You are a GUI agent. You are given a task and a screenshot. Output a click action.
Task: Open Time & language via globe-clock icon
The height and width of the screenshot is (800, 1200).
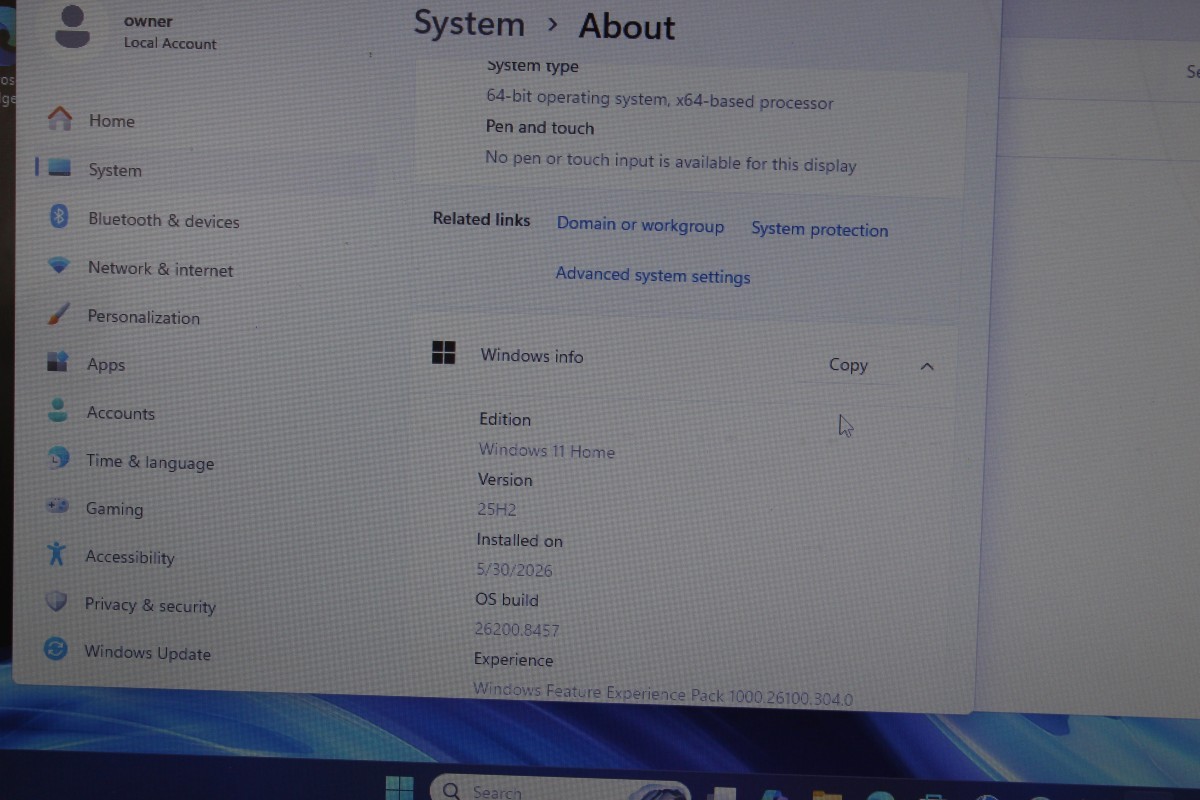coord(58,458)
